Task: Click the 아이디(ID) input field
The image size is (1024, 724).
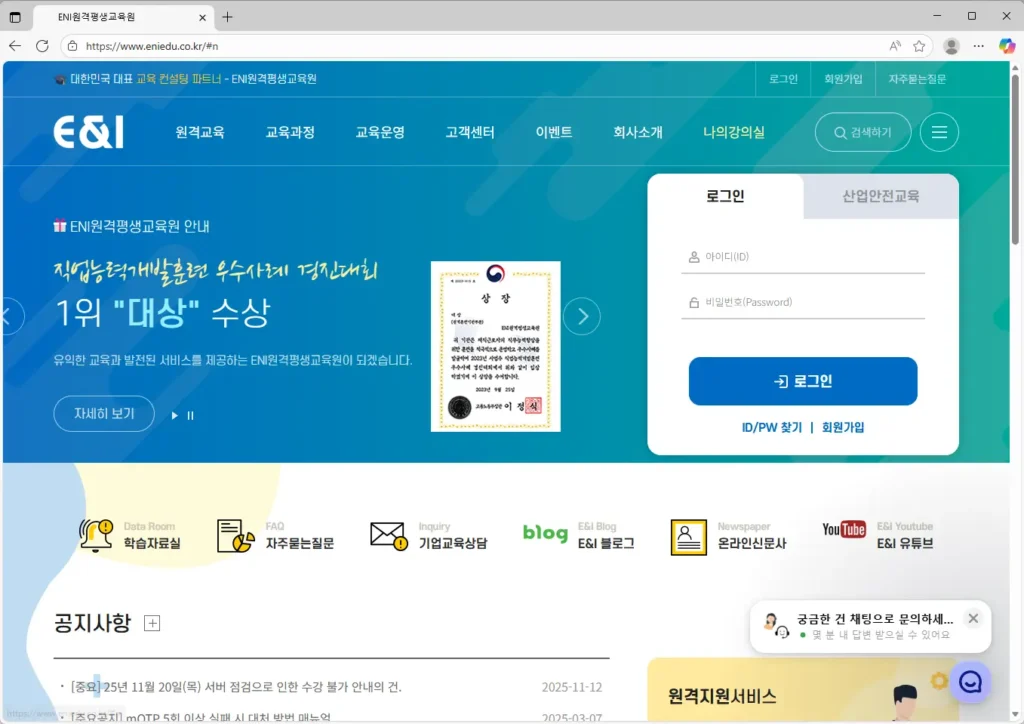Action: [x=803, y=257]
